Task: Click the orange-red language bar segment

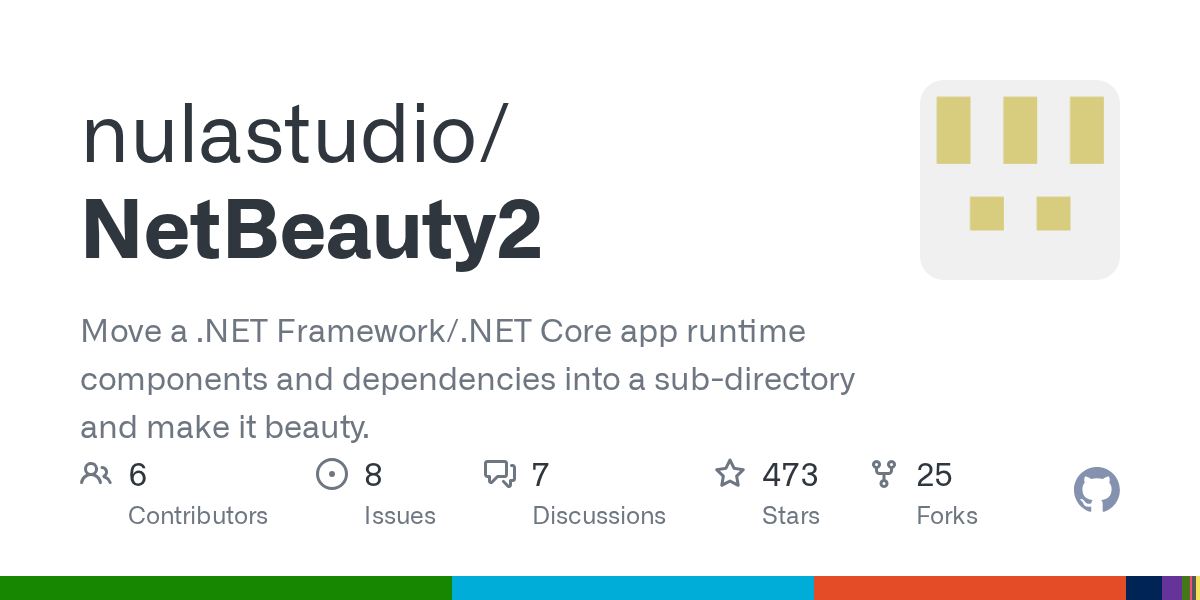Action: pos(969,588)
